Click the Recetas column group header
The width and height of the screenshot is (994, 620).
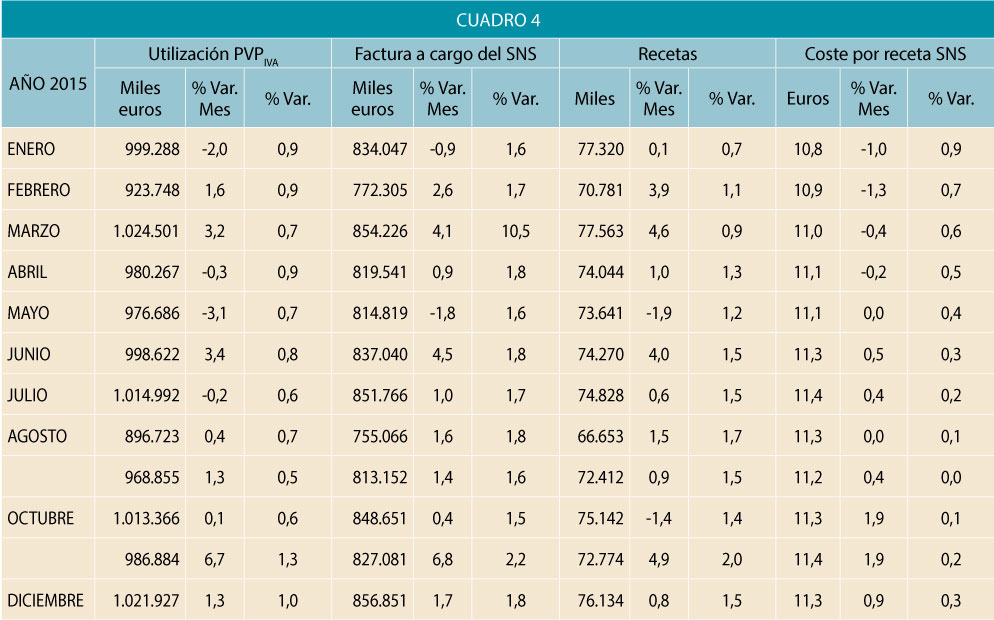point(667,54)
